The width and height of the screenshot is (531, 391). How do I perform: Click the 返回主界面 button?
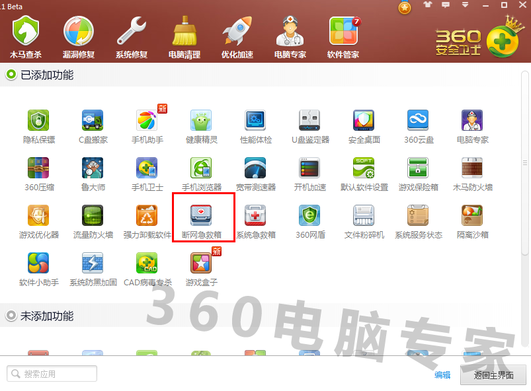pyautogui.click(x=493, y=375)
